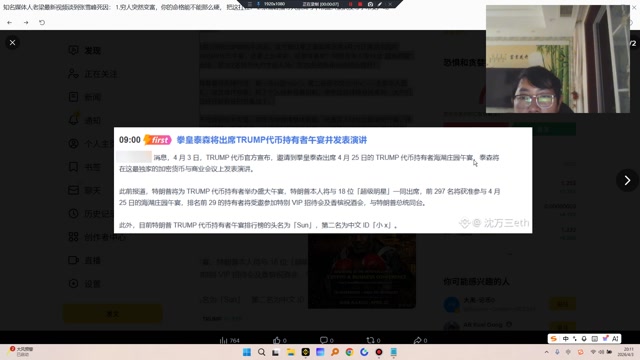Click the system tray microphone icon
Viewport: 640px width, 360px height.
[x=557, y=352]
